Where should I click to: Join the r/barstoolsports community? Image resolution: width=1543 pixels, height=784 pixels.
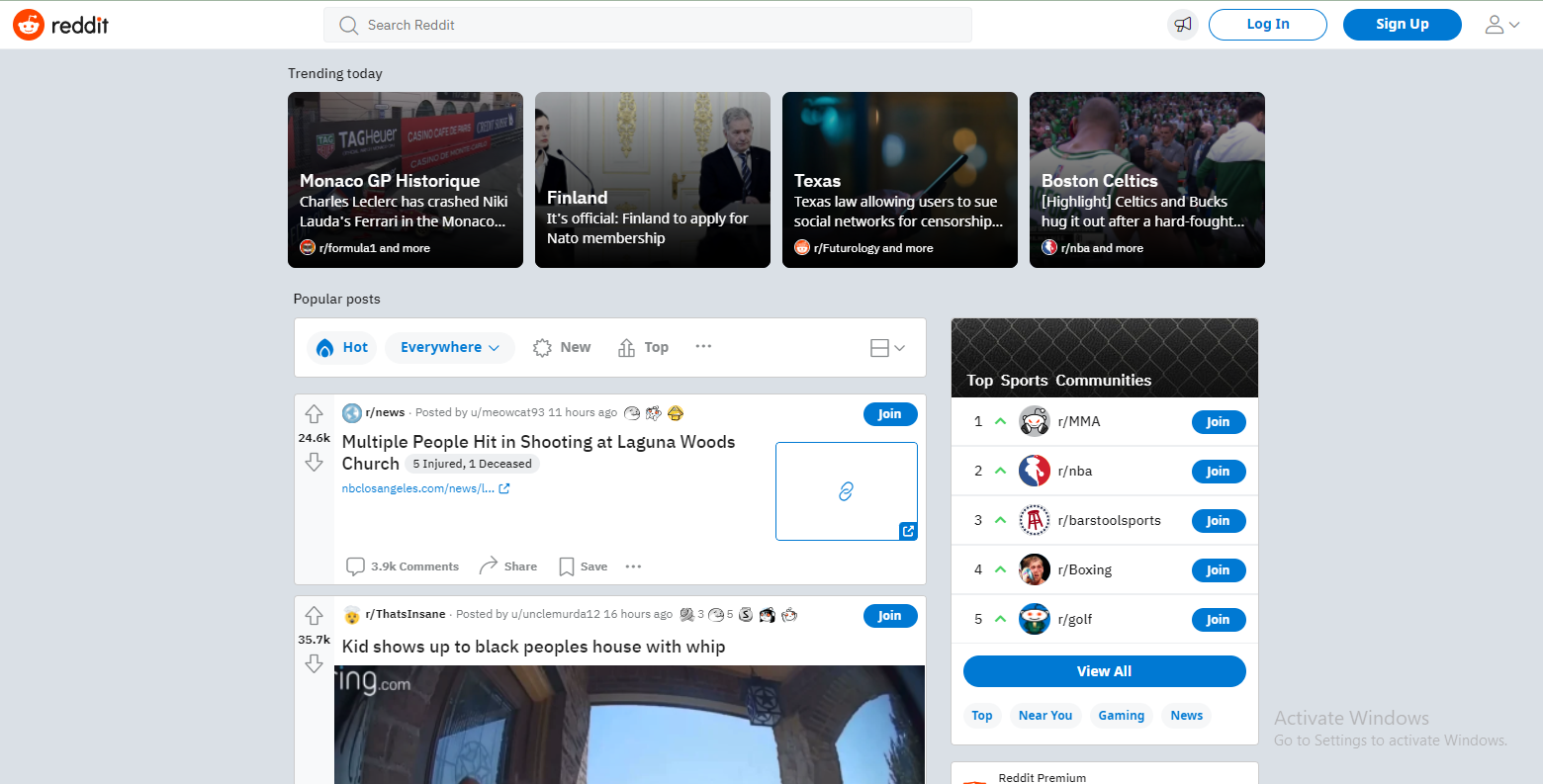click(x=1219, y=521)
